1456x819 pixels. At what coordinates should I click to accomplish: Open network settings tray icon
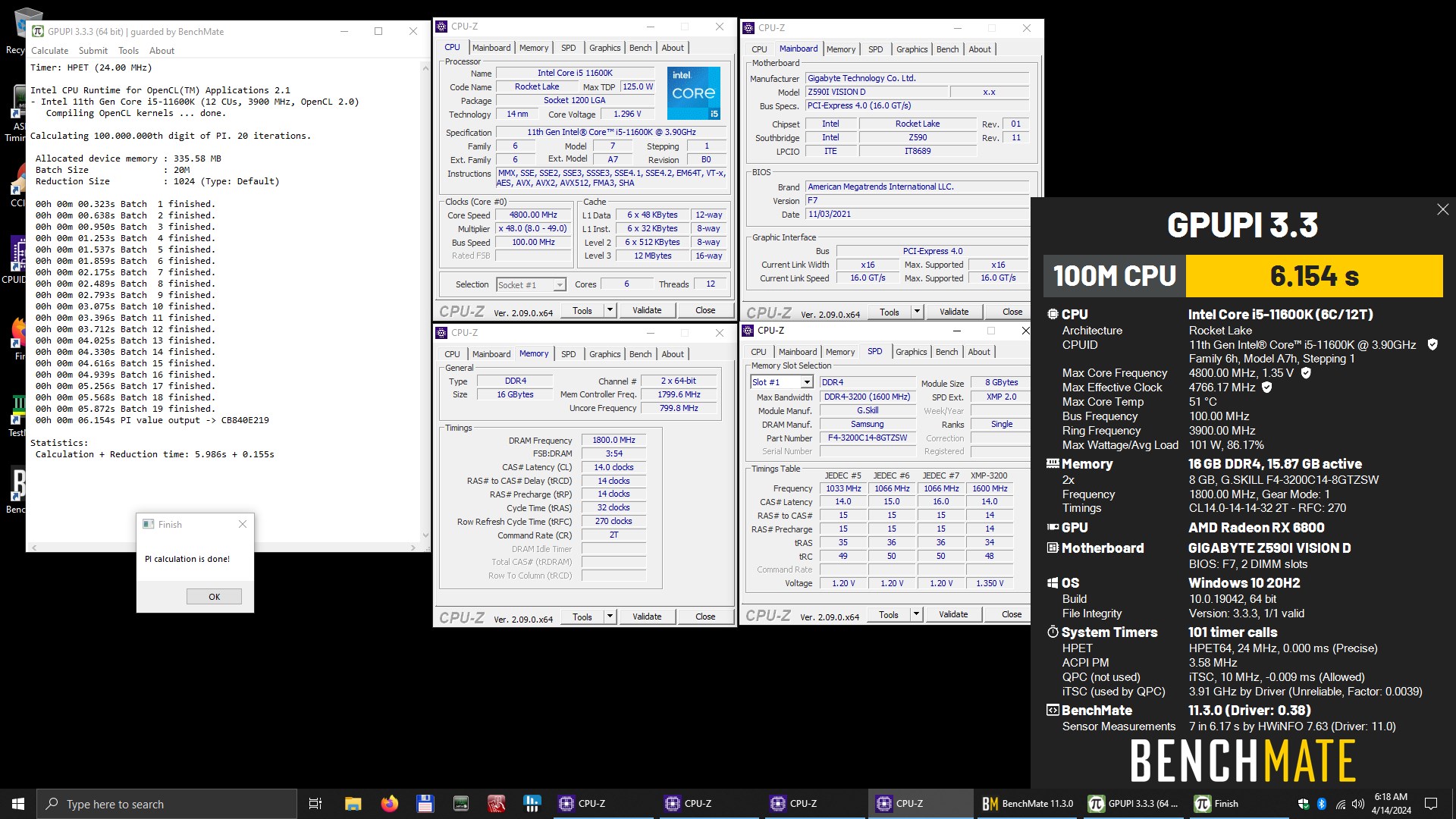coord(1340,804)
